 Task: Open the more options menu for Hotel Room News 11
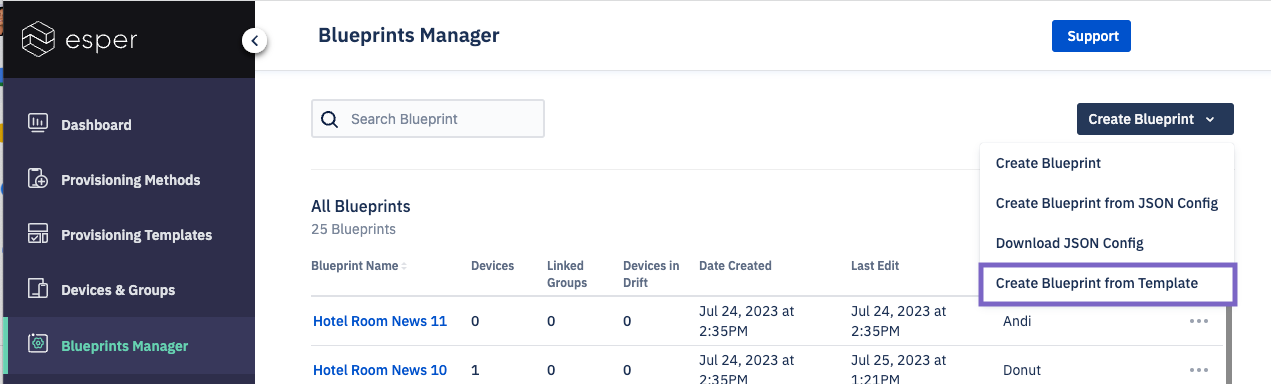click(x=1199, y=321)
